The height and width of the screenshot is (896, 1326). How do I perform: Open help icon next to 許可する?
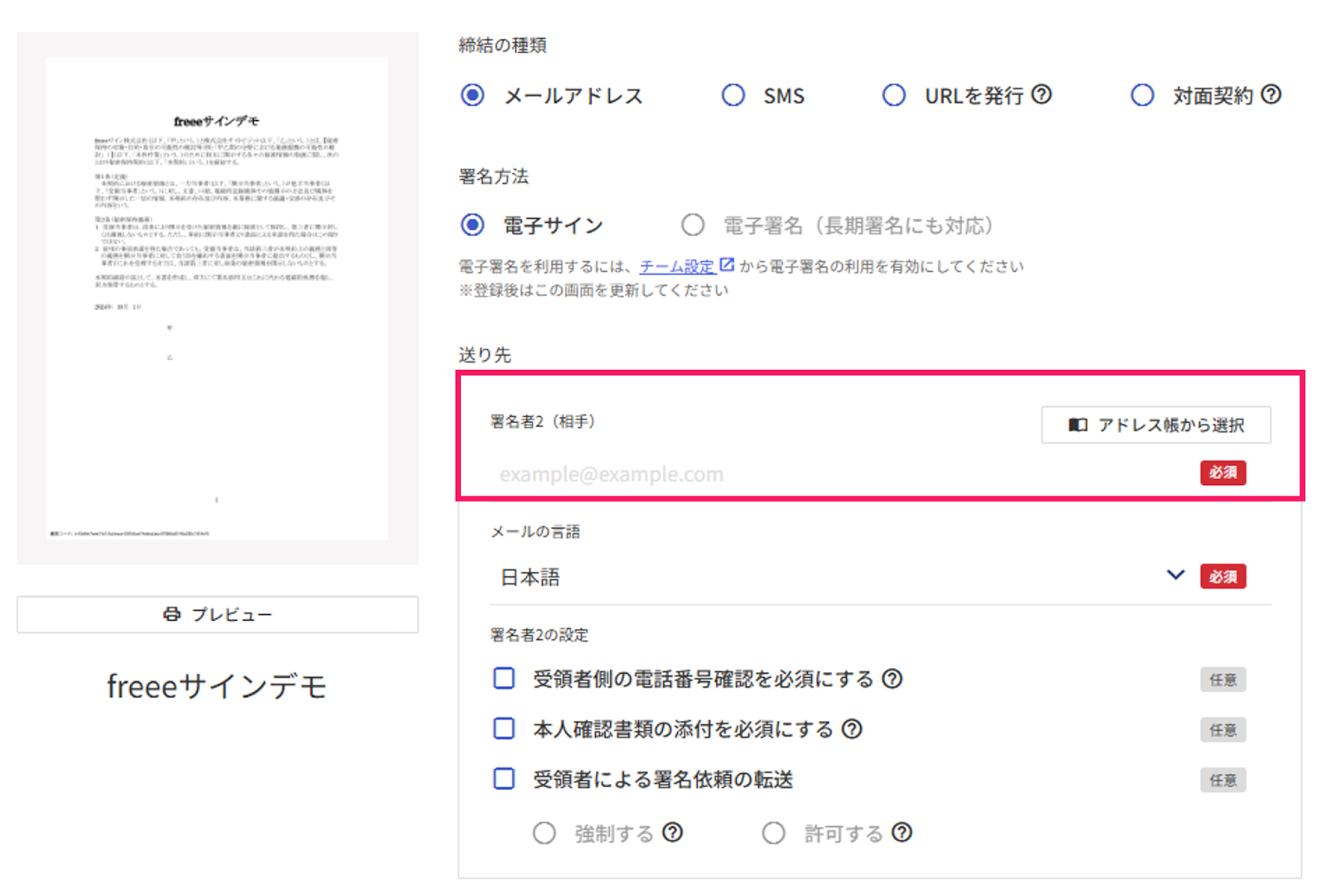(903, 832)
